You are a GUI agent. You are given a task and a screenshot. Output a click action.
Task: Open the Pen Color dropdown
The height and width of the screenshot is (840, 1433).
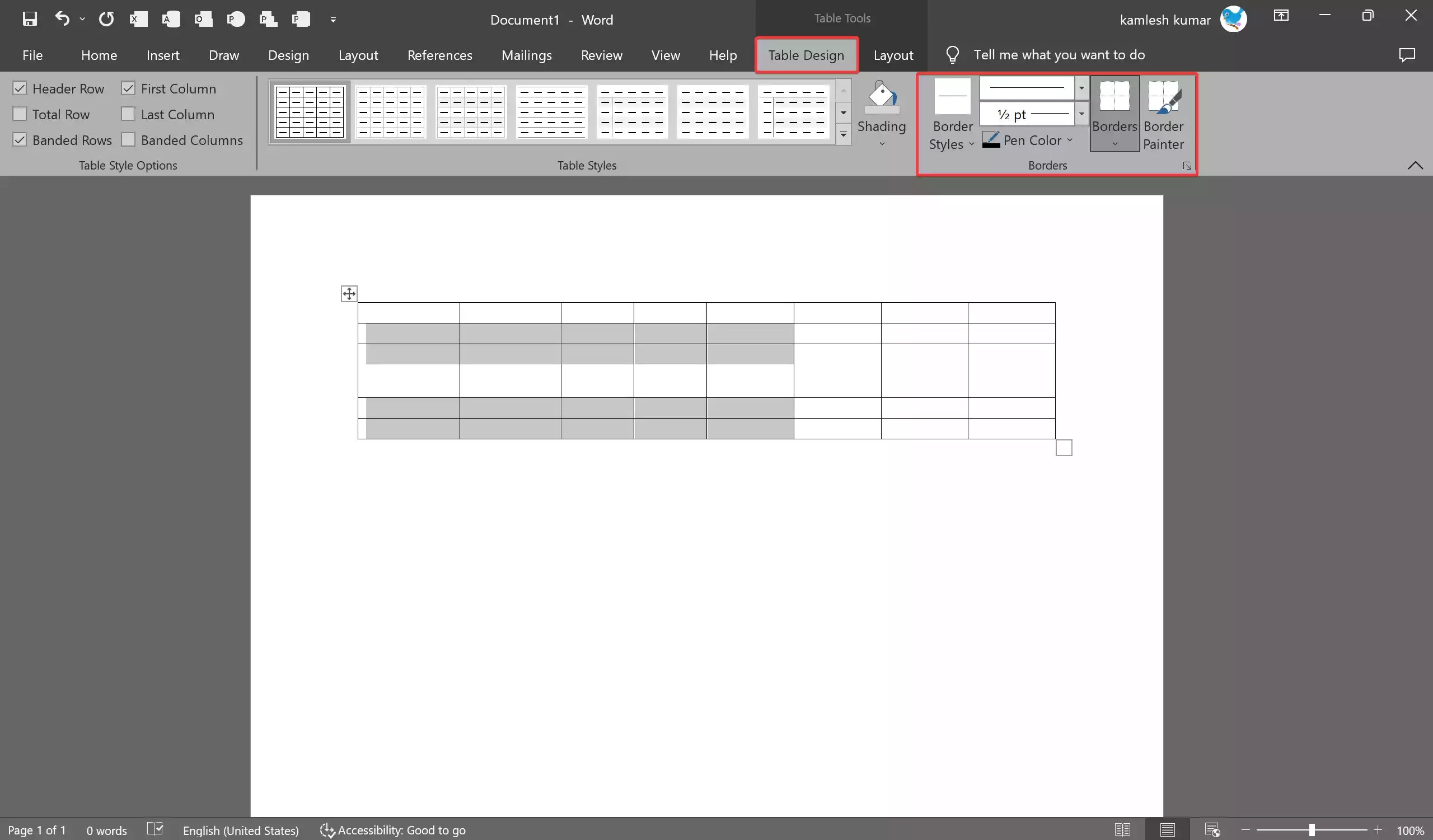coord(1070,140)
